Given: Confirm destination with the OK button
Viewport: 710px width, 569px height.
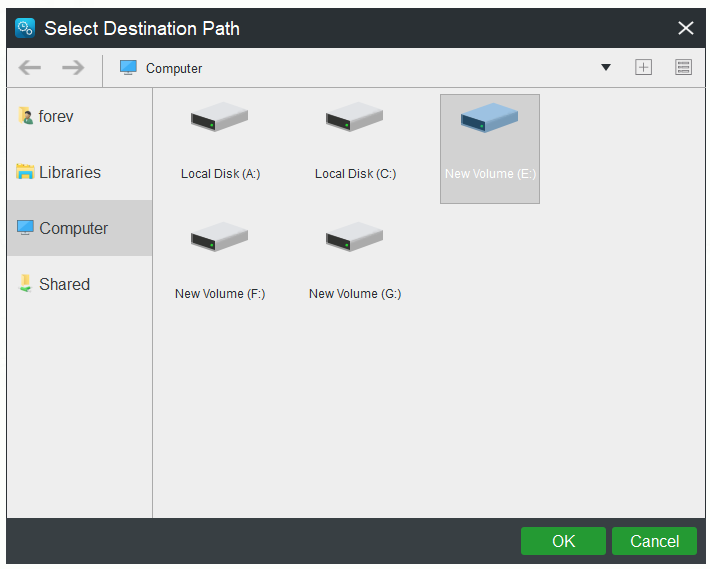Looking at the screenshot, I should [x=563, y=541].
